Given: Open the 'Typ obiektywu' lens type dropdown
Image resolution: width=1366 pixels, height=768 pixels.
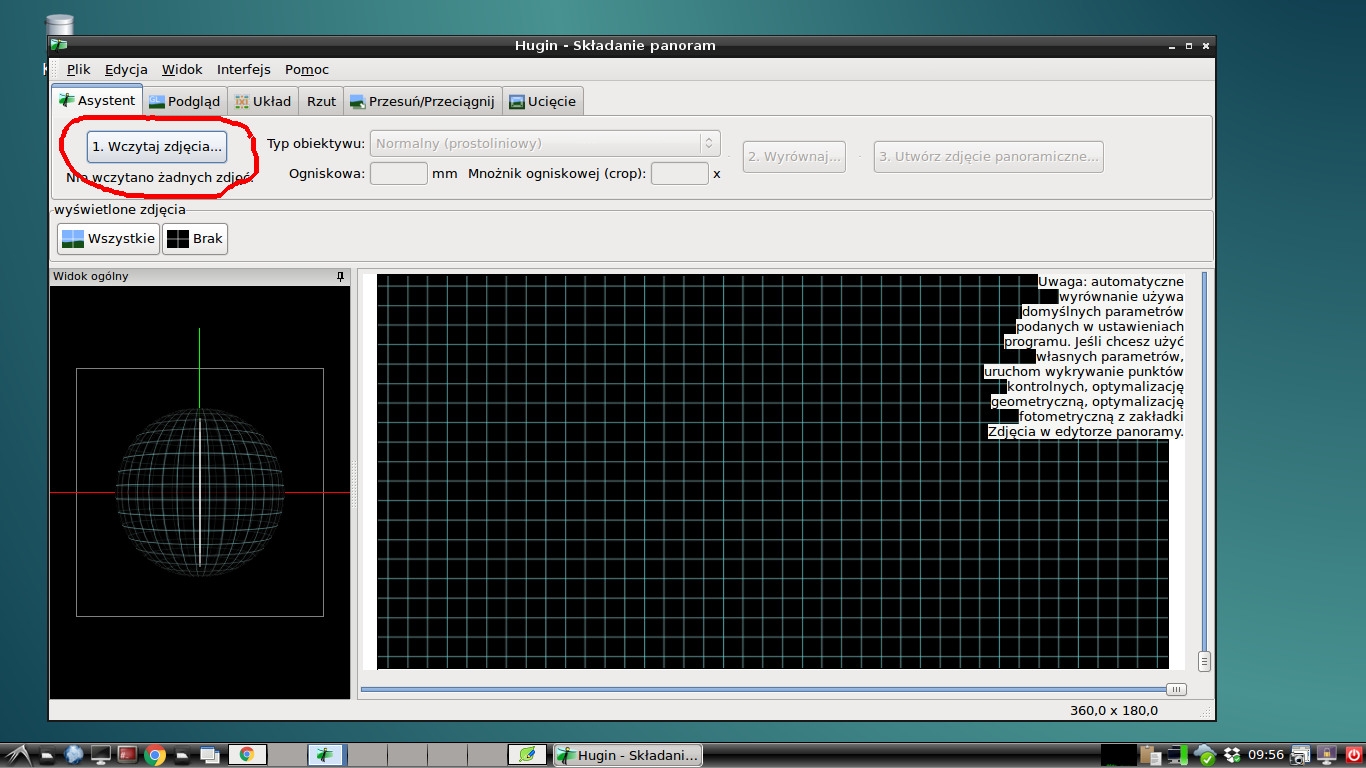Looking at the screenshot, I should pyautogui.click(x=545, y=144).
